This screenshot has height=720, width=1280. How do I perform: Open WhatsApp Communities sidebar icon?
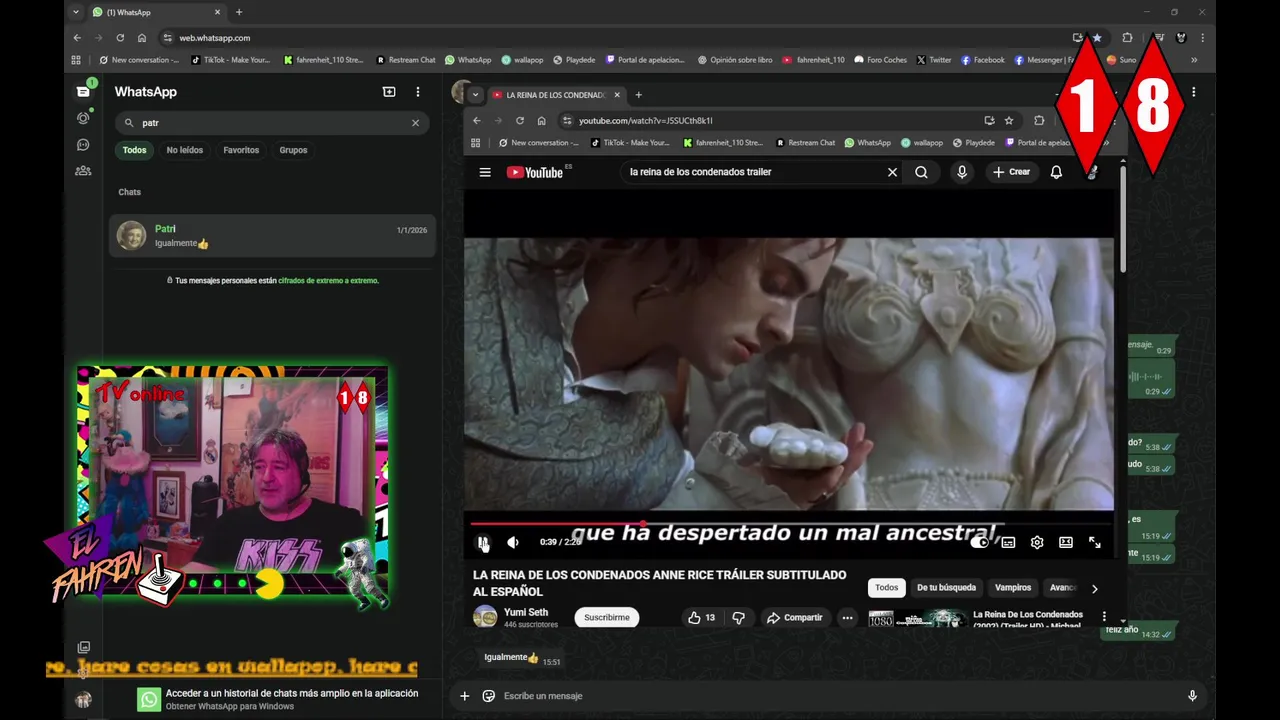(x=83, y=171)
